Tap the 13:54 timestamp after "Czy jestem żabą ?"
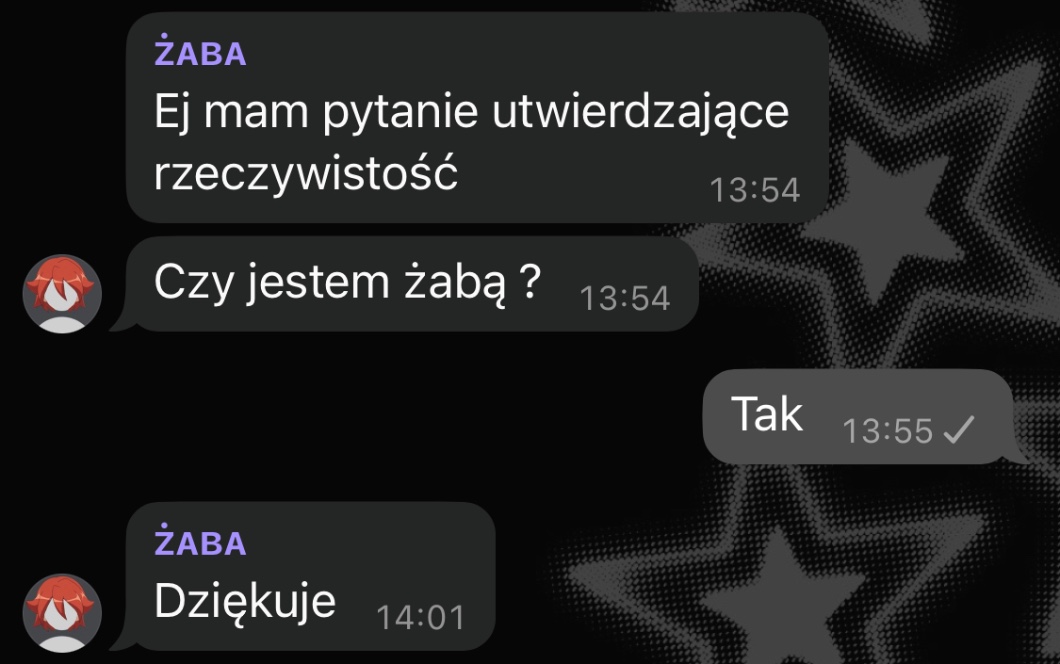This screenshot has height=664, width=1060. (625, 298)
